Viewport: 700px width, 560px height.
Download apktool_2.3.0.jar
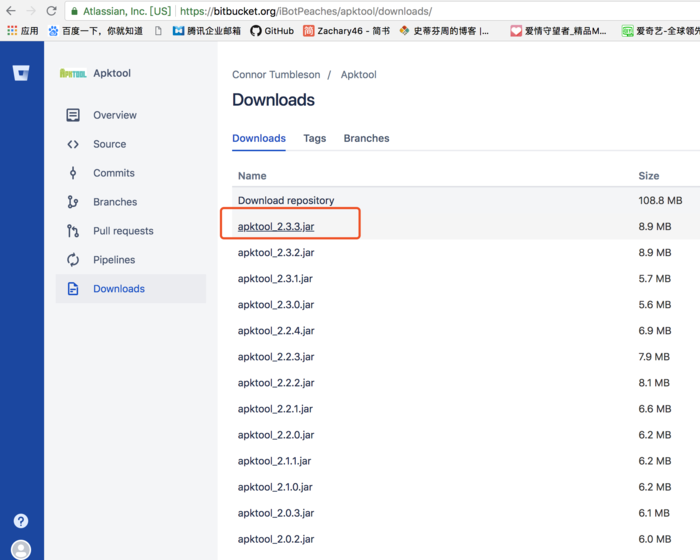276,305
